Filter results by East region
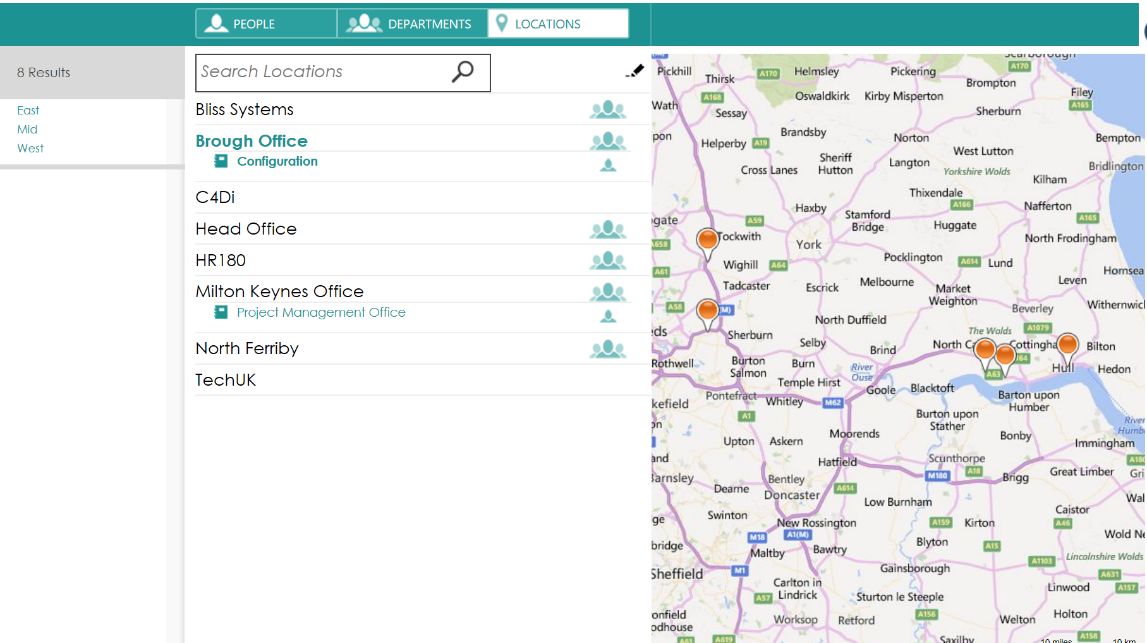The width and height of the screenshot is (1147, 643). [28, 110]
